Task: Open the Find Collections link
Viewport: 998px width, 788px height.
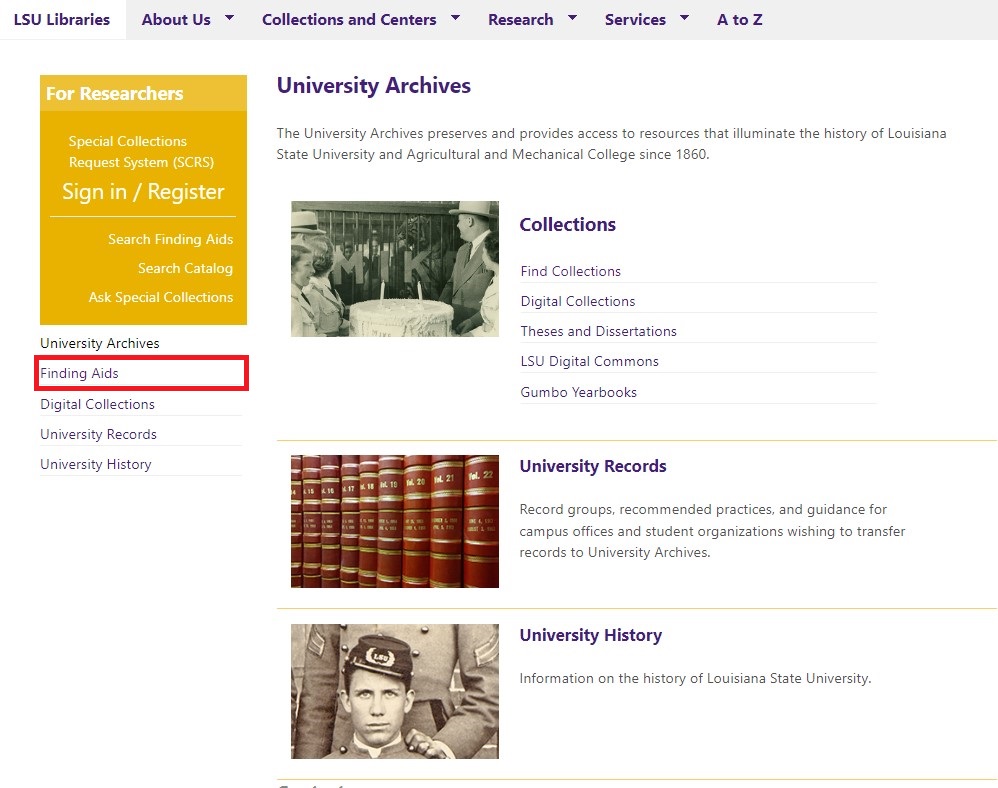Action: (571, 271)
